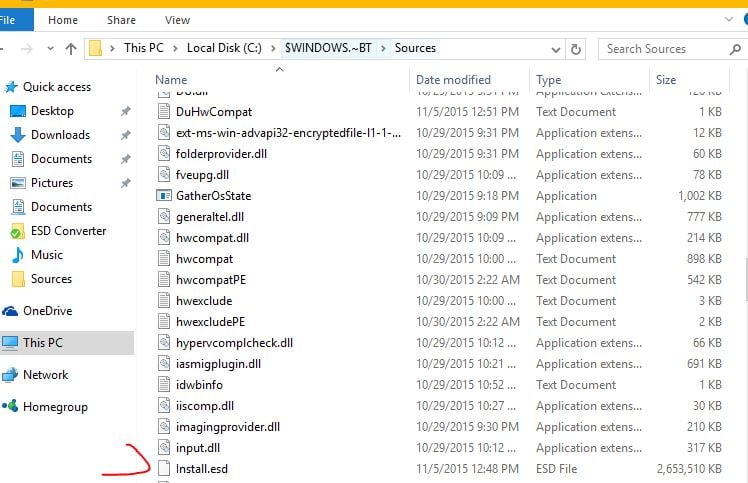The width and height of the screenshot is (748, 483).
Task: Select the GatherOsState application icon
Action: pos(164,195)
